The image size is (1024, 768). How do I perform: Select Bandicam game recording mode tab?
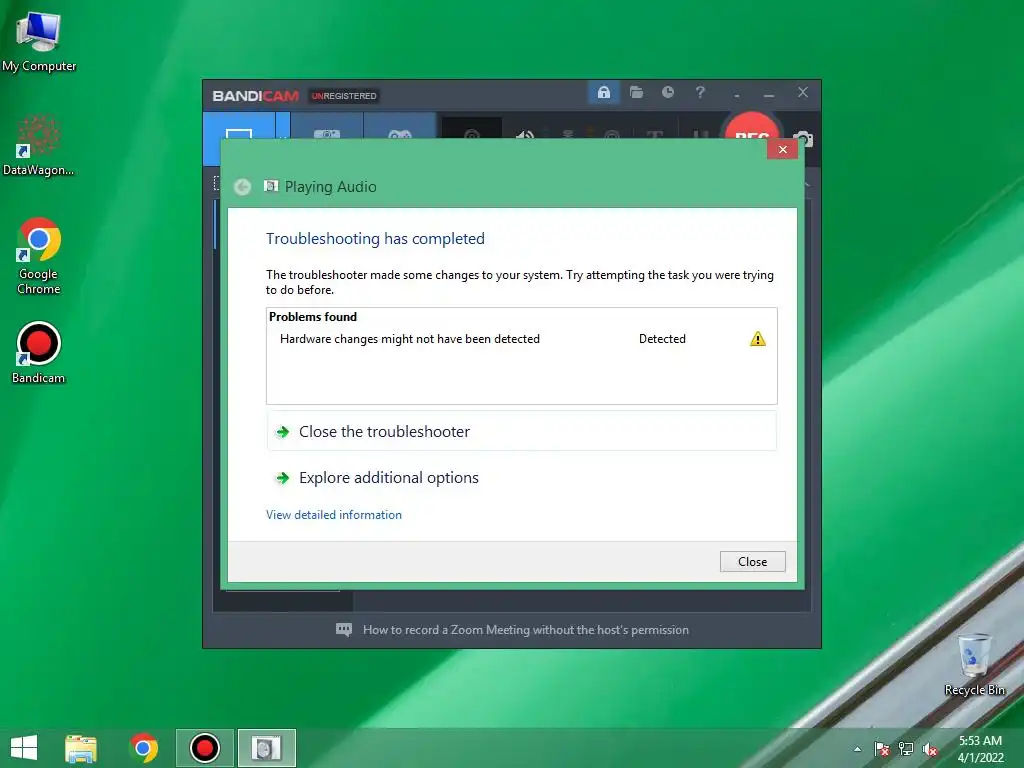pos(400,127)
